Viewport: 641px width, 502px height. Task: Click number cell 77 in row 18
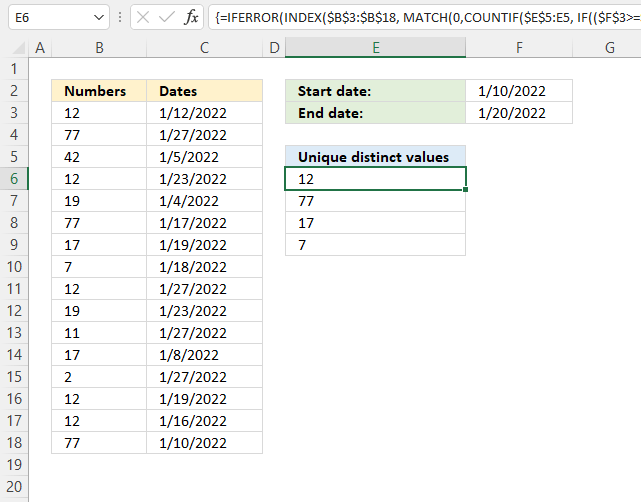pyautogui.click(x=99, y=443)
